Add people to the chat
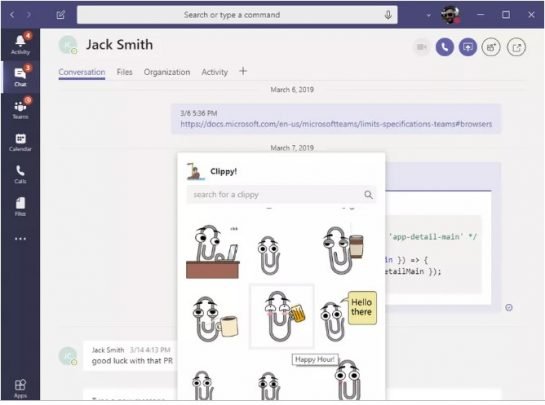 [x=491, y=47]
